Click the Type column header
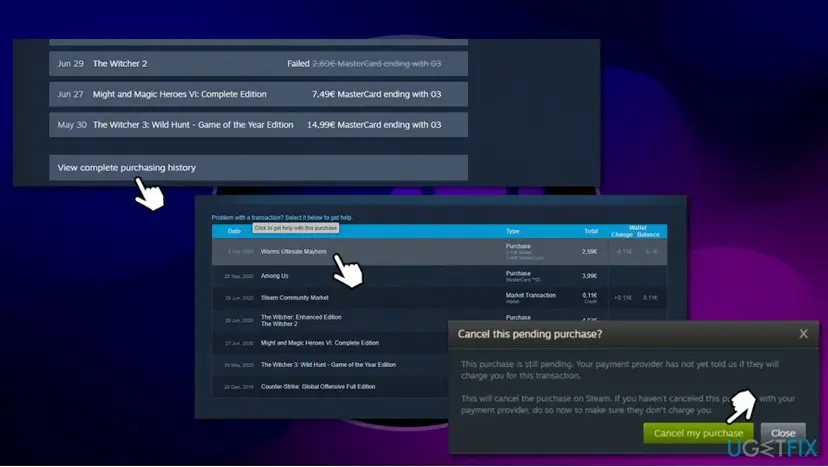 [x=512, y=231]
